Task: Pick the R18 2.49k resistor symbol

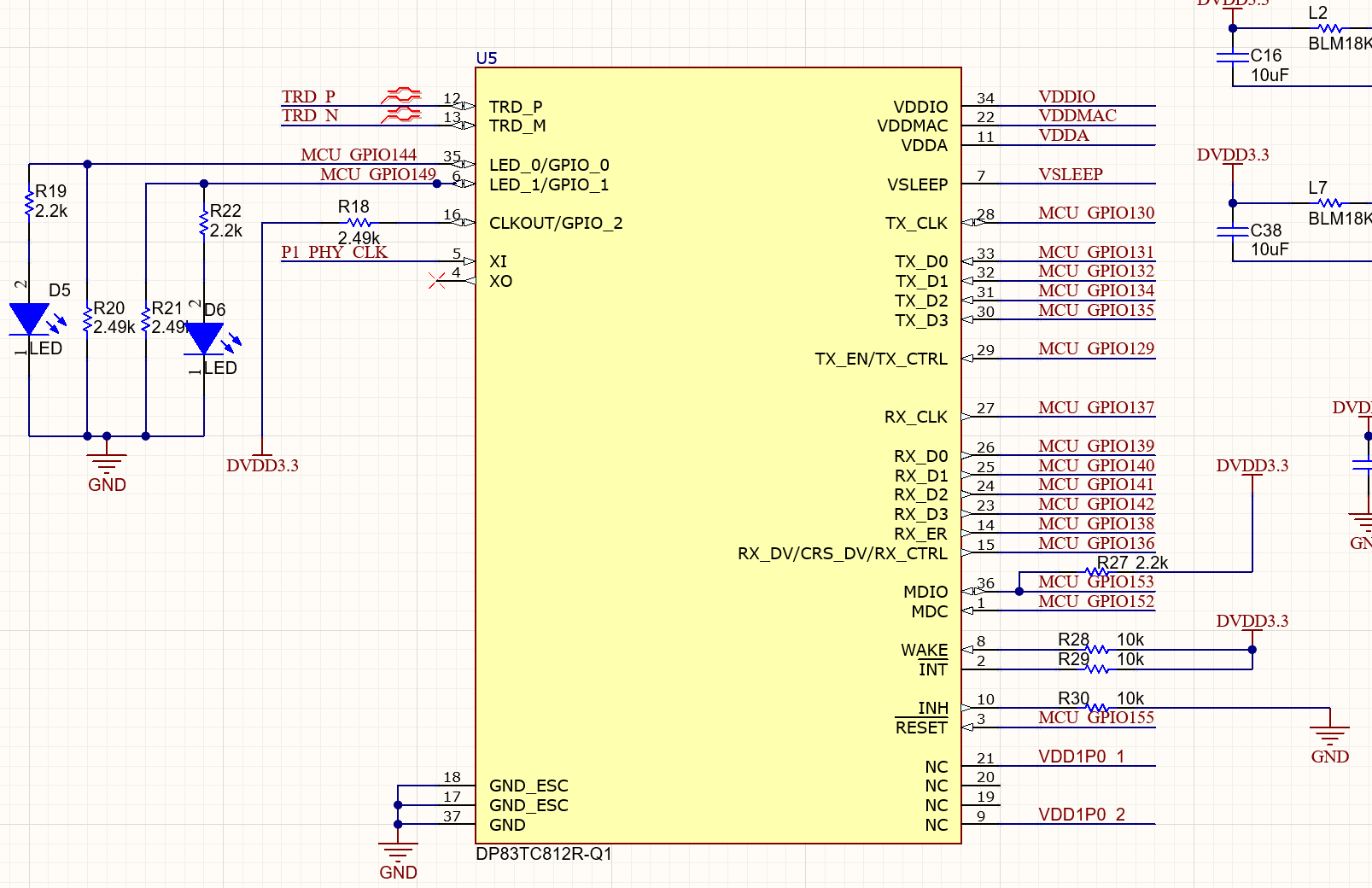Action: point(359,223)
